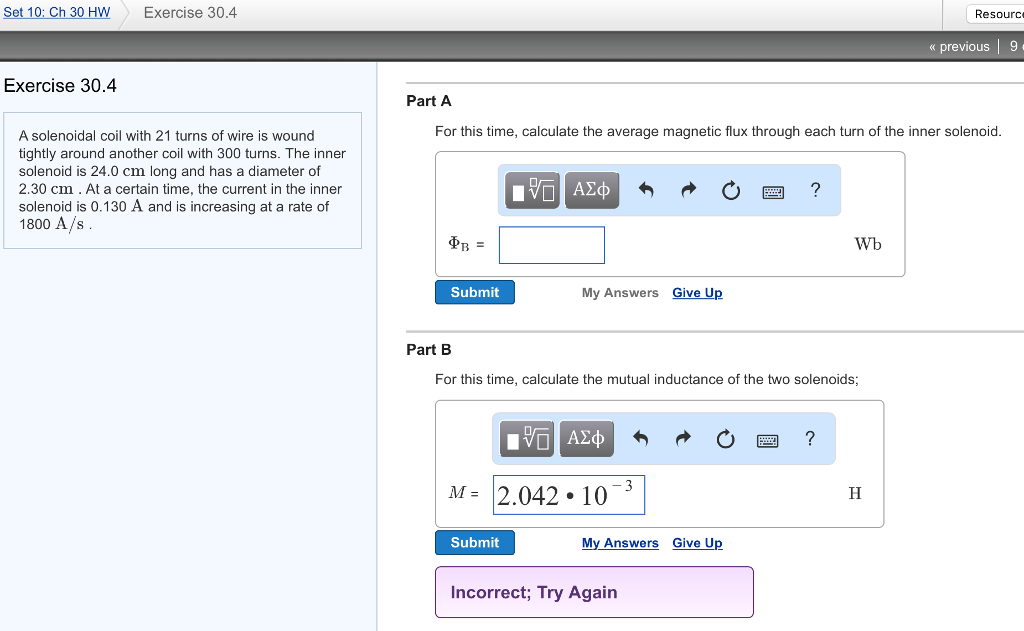Insert Greek symbols using ΑΣφ in Part B

(x=586, y=438)
